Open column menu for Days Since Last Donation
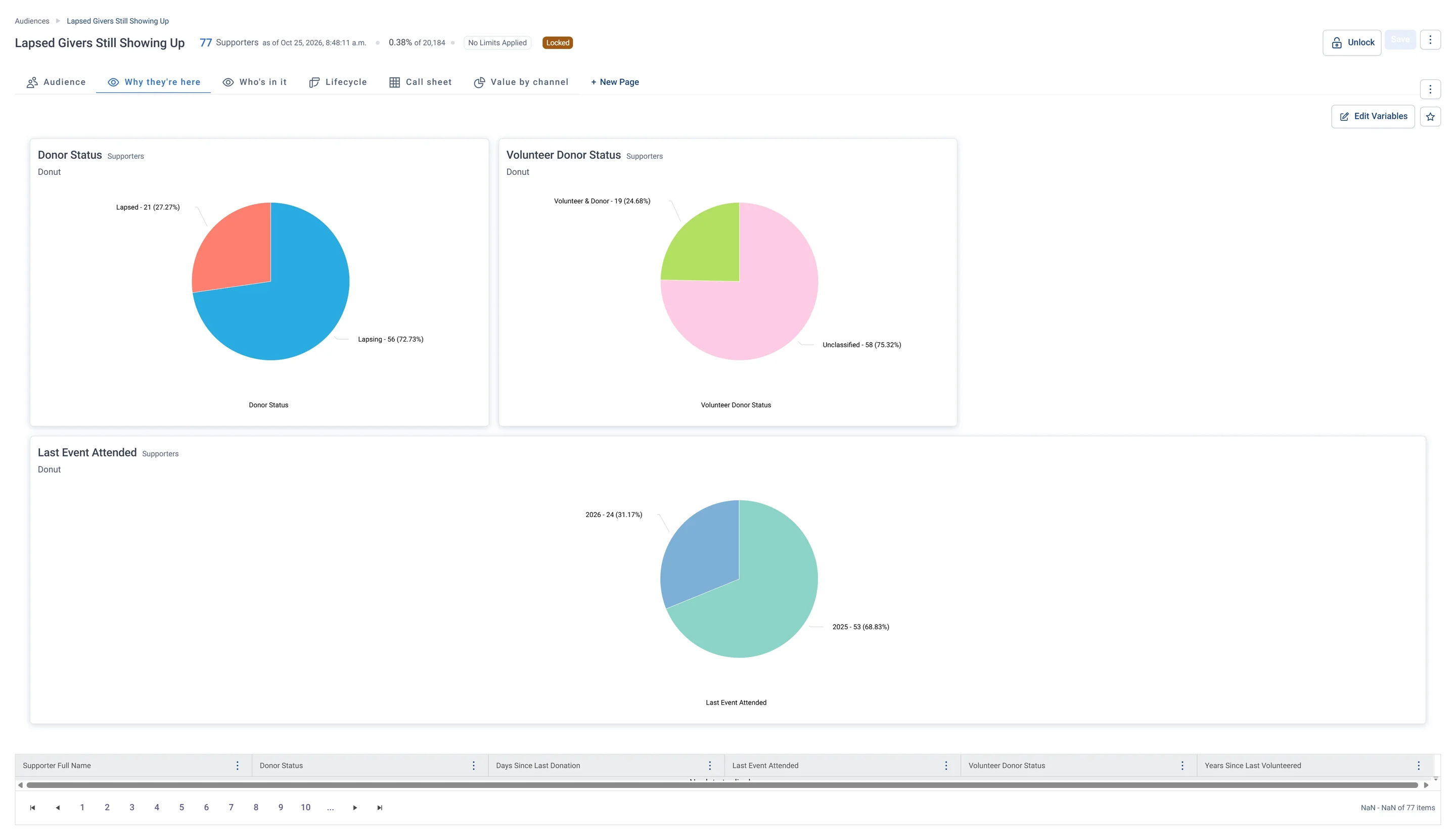1456x840 pixels. tap(709, 765)
